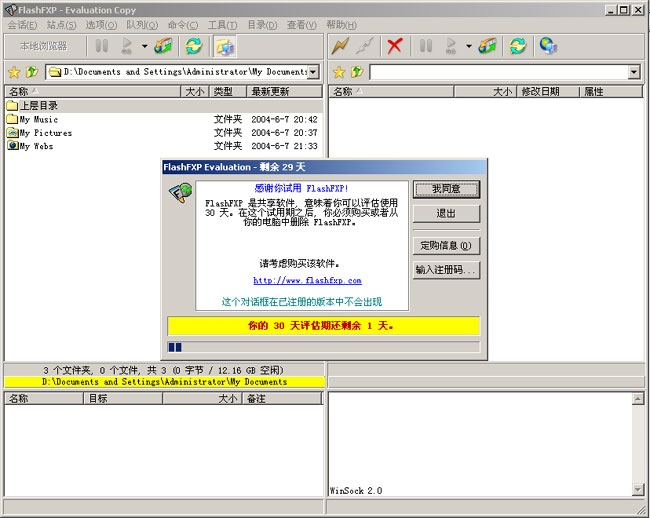Select the 上层目录 row
The height and width of the screenshot is (518, 650).
(x=164, y=106)
